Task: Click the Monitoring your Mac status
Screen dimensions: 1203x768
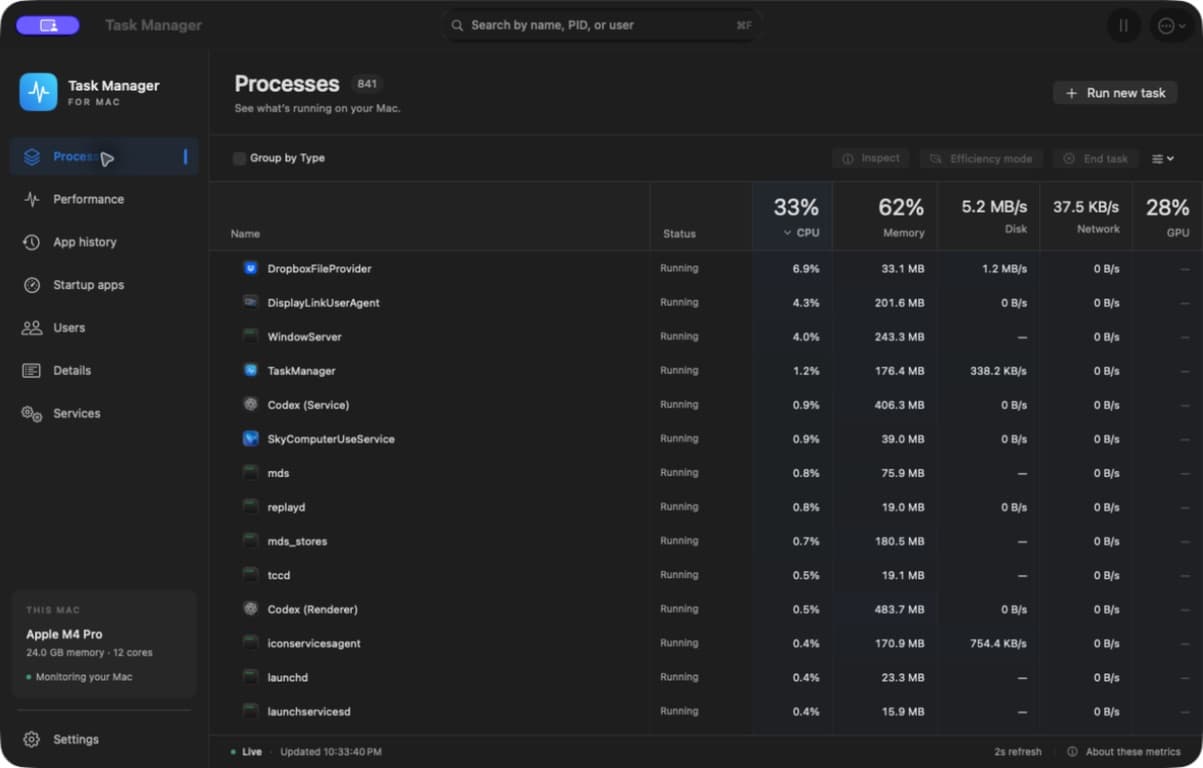Action: coord(80,677)
